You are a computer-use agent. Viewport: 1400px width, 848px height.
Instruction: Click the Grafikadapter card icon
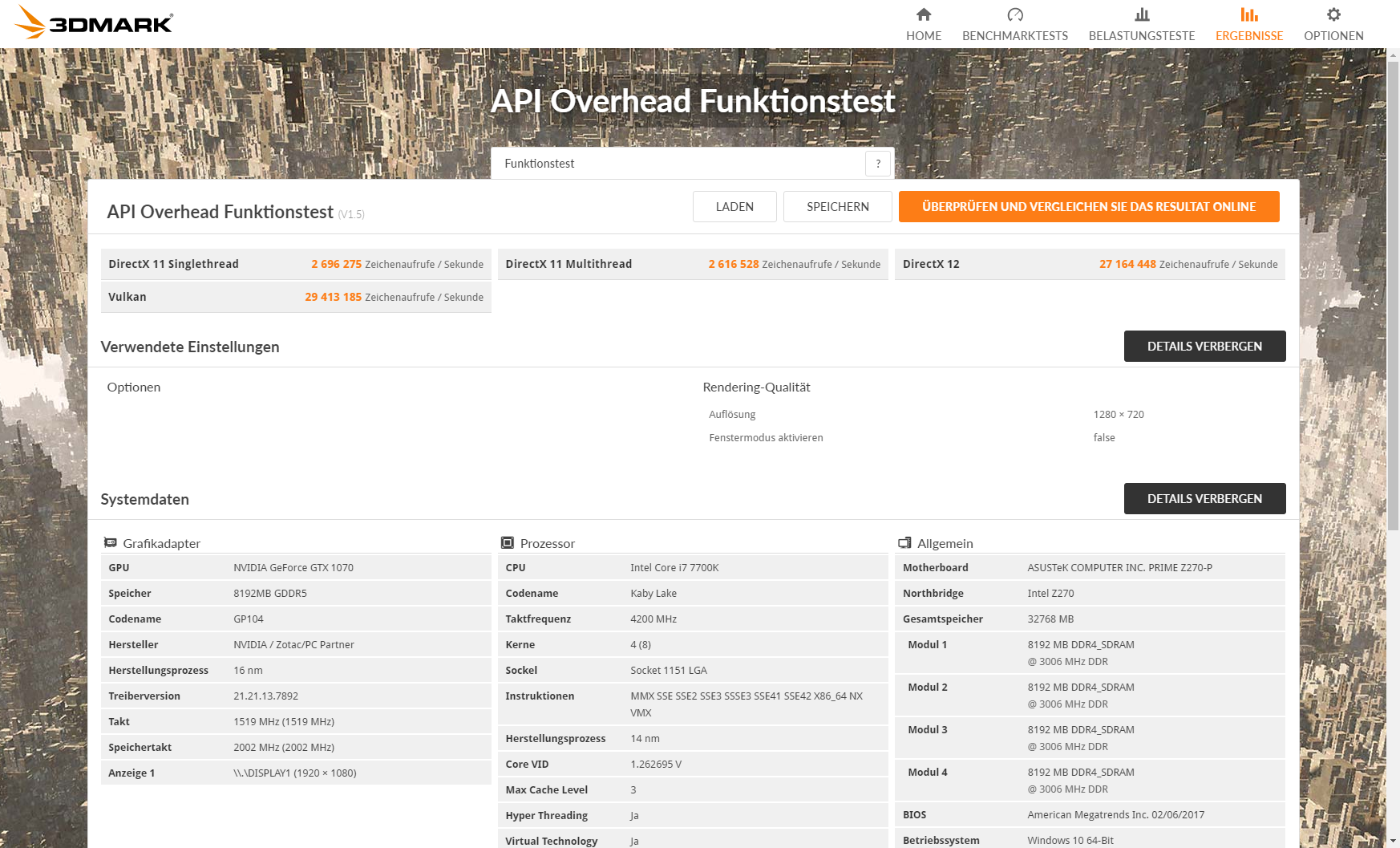point(111,543)
